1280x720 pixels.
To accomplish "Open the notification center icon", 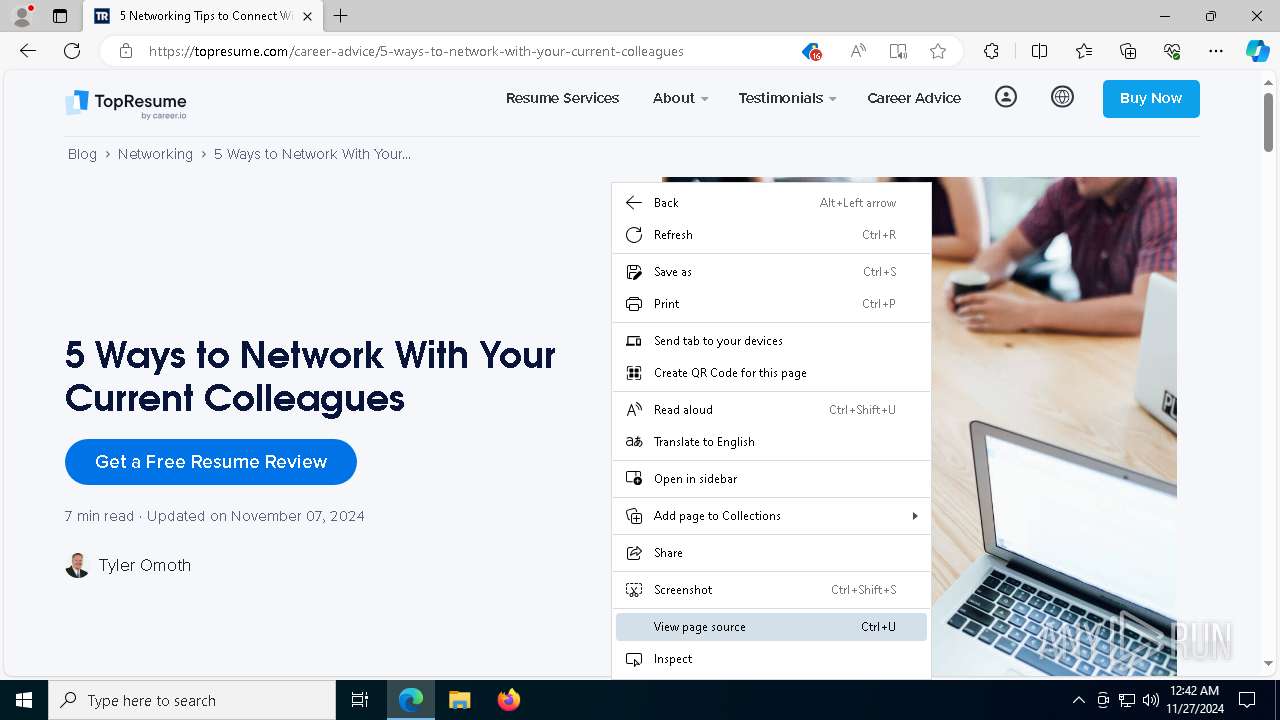I will point(1247,700).
